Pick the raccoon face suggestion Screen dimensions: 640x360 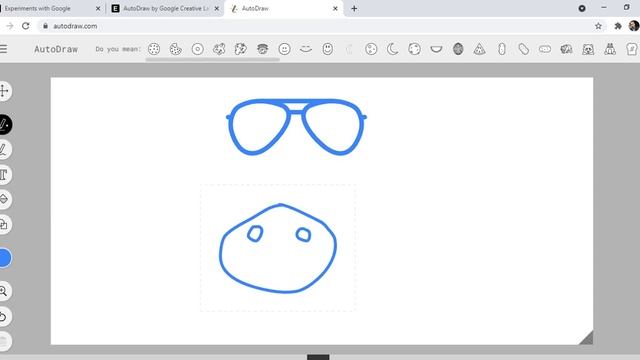click(588, 49)
